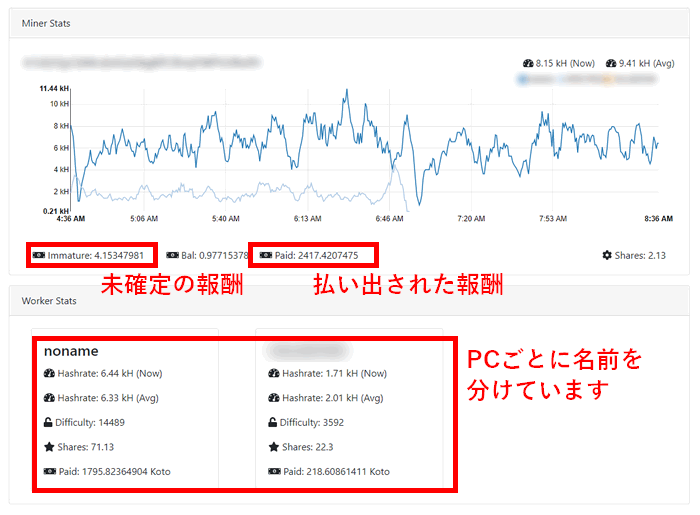Click the lock icon beside Difficulty: 14489
The height and width of the screenshot is (515, 700).
(48, 422)
